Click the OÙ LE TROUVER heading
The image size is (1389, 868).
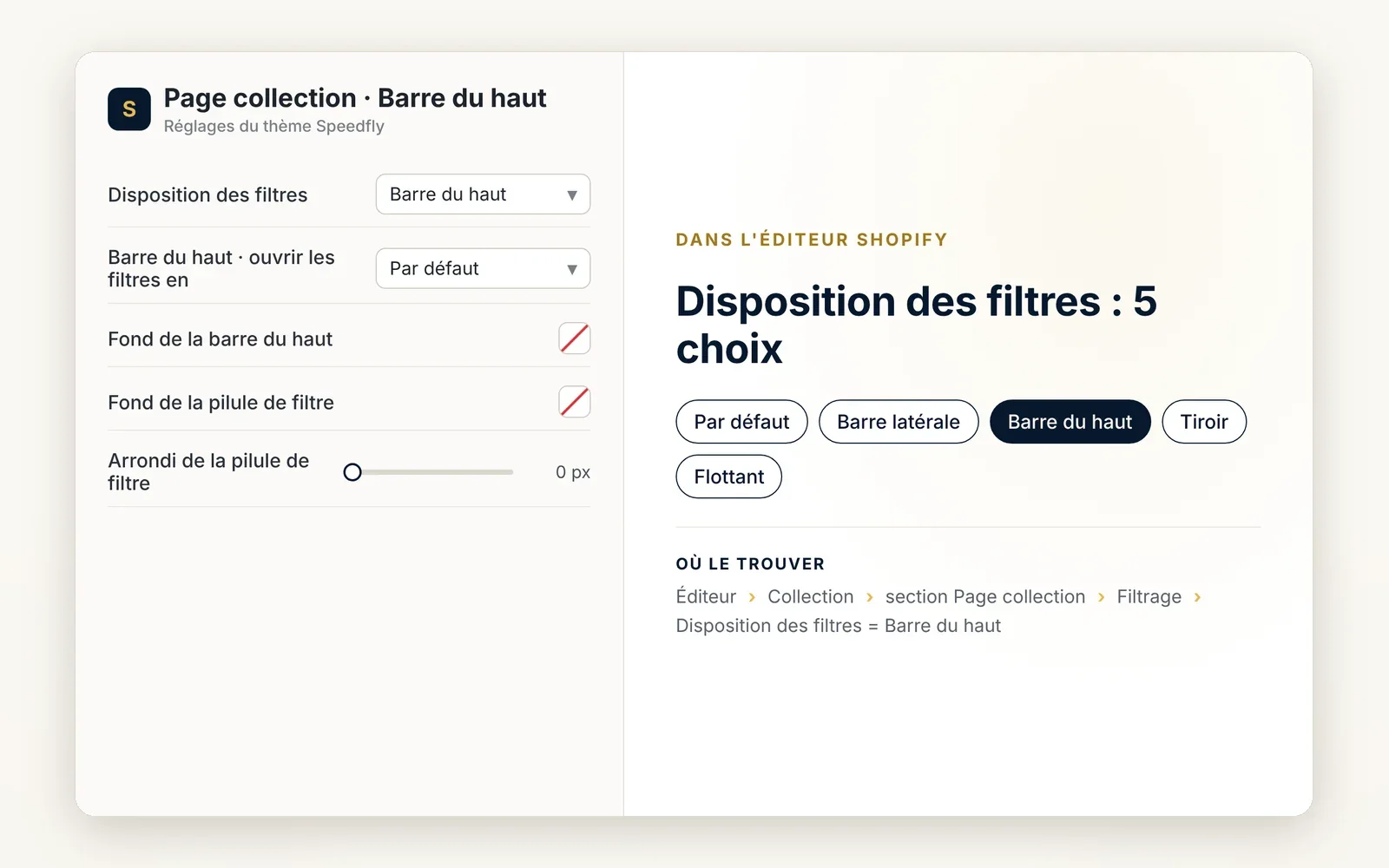[x=750, y=564]
